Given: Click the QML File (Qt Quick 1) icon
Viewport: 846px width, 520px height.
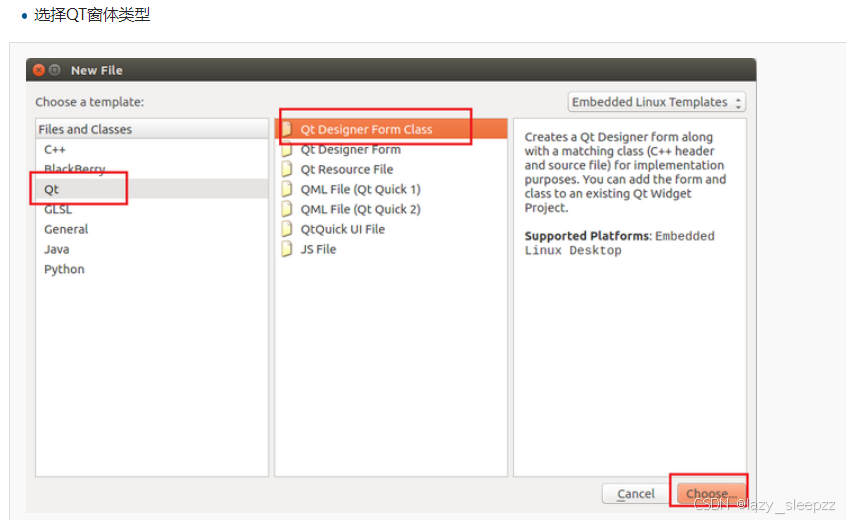Looking at the screenshot, I should pos(287,189).
